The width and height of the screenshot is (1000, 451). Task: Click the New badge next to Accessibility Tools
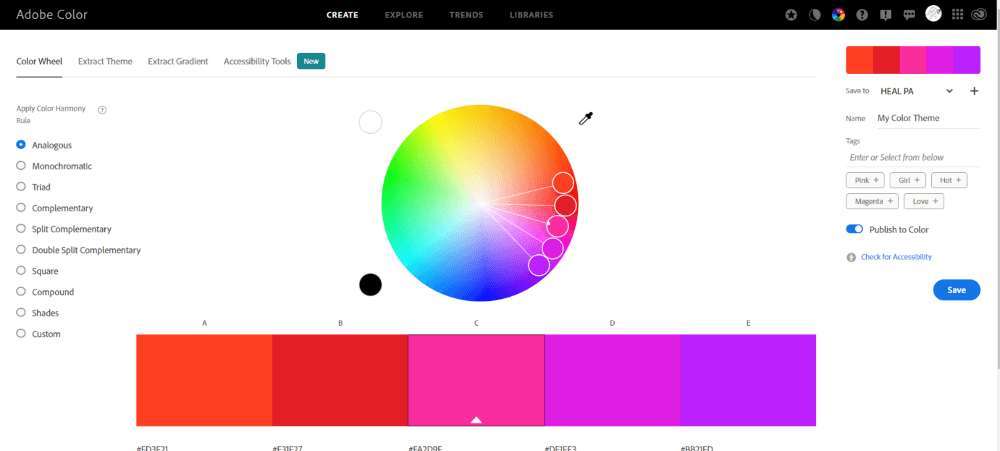311,61
